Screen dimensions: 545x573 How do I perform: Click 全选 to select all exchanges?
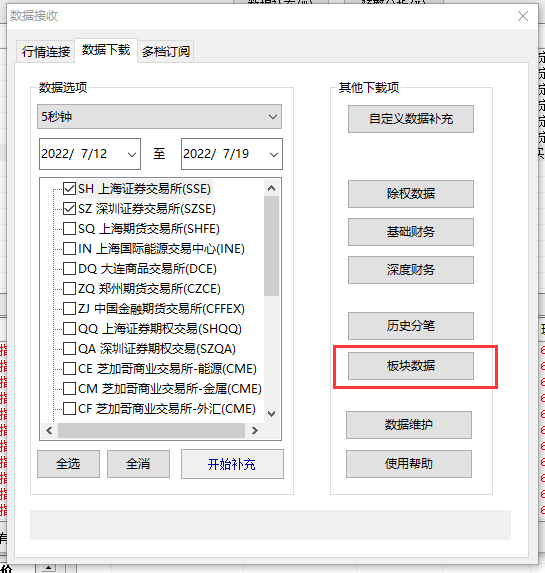pos(68,464)
